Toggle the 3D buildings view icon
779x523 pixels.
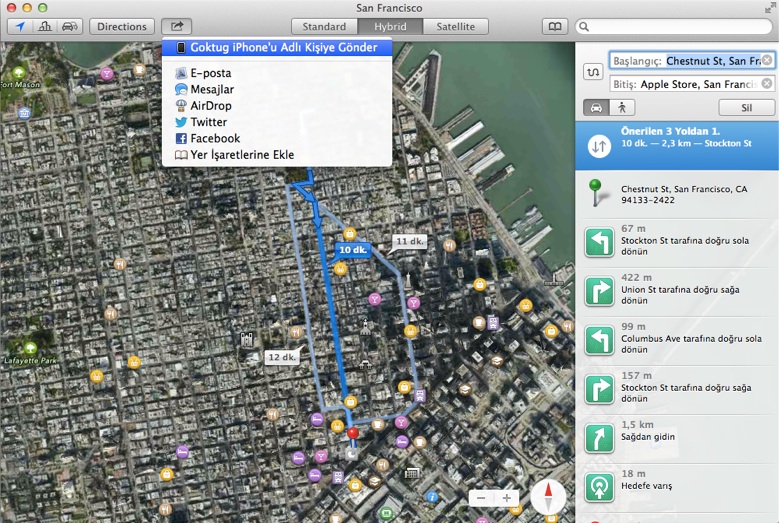coord(45,26)
